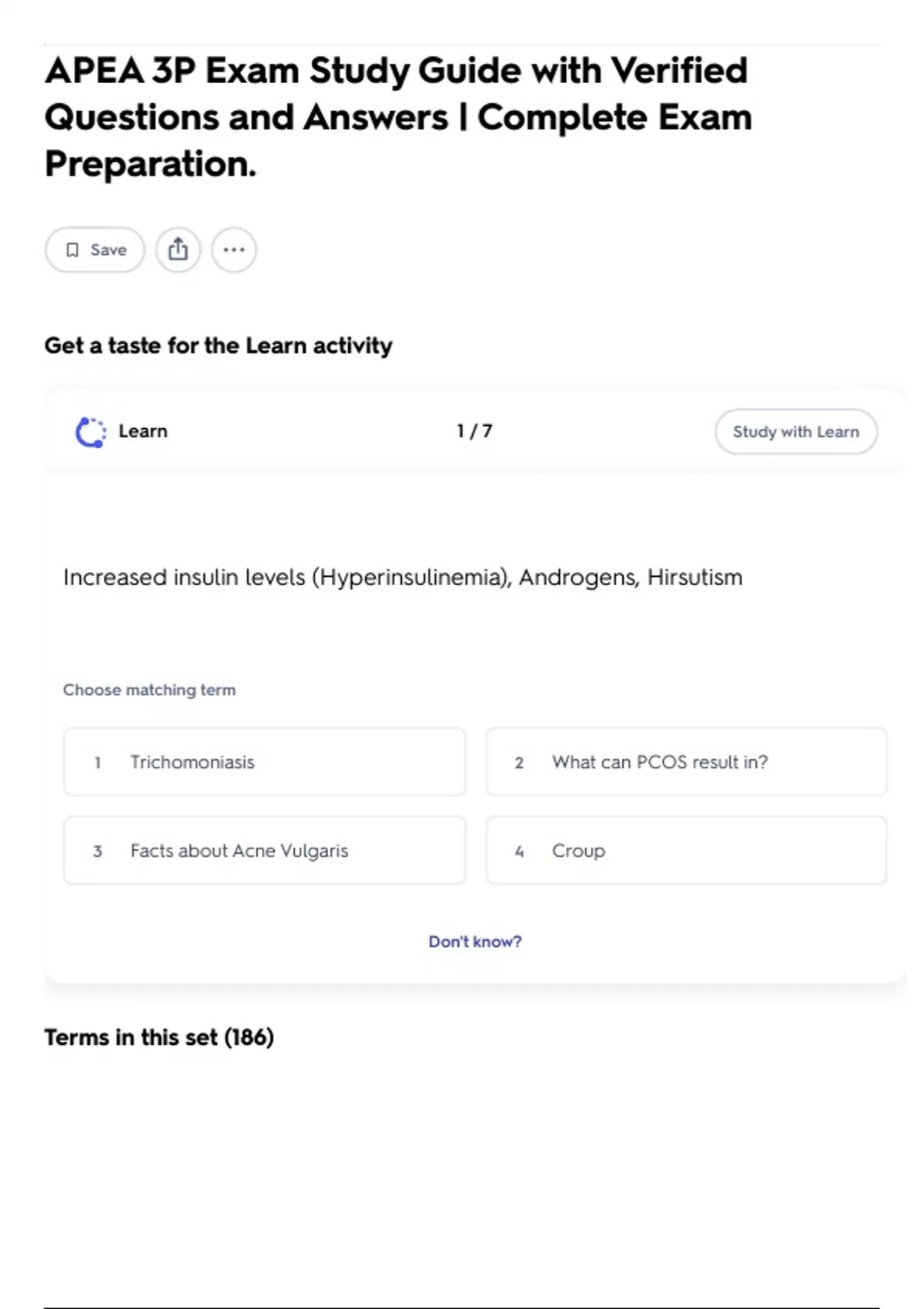Choose Trichomoniasis as the matching term
924x1309 pixels.
coord(264,762)
